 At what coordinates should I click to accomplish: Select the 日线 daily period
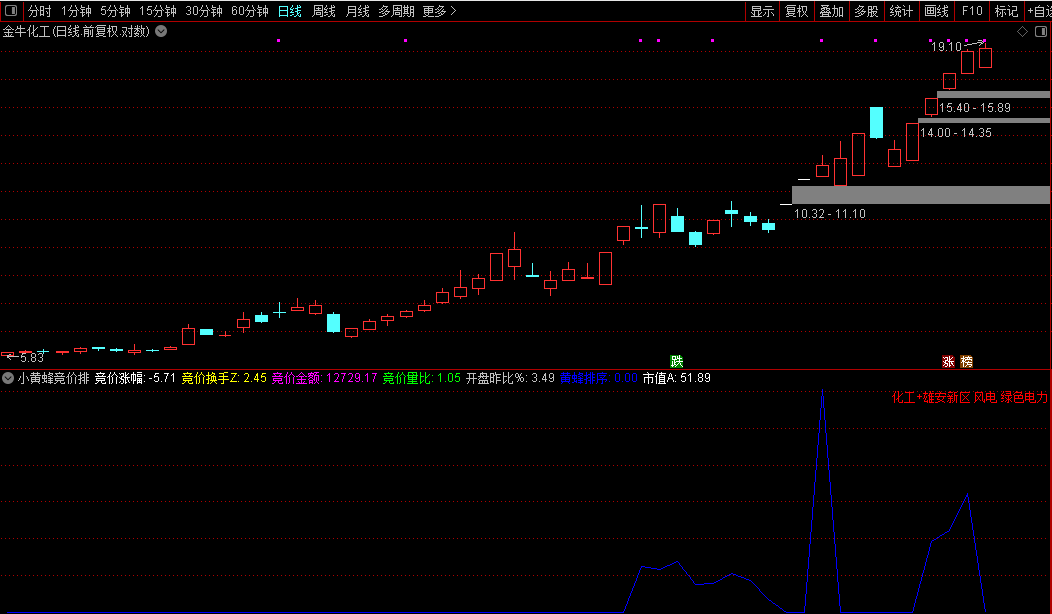coord(290,11)
